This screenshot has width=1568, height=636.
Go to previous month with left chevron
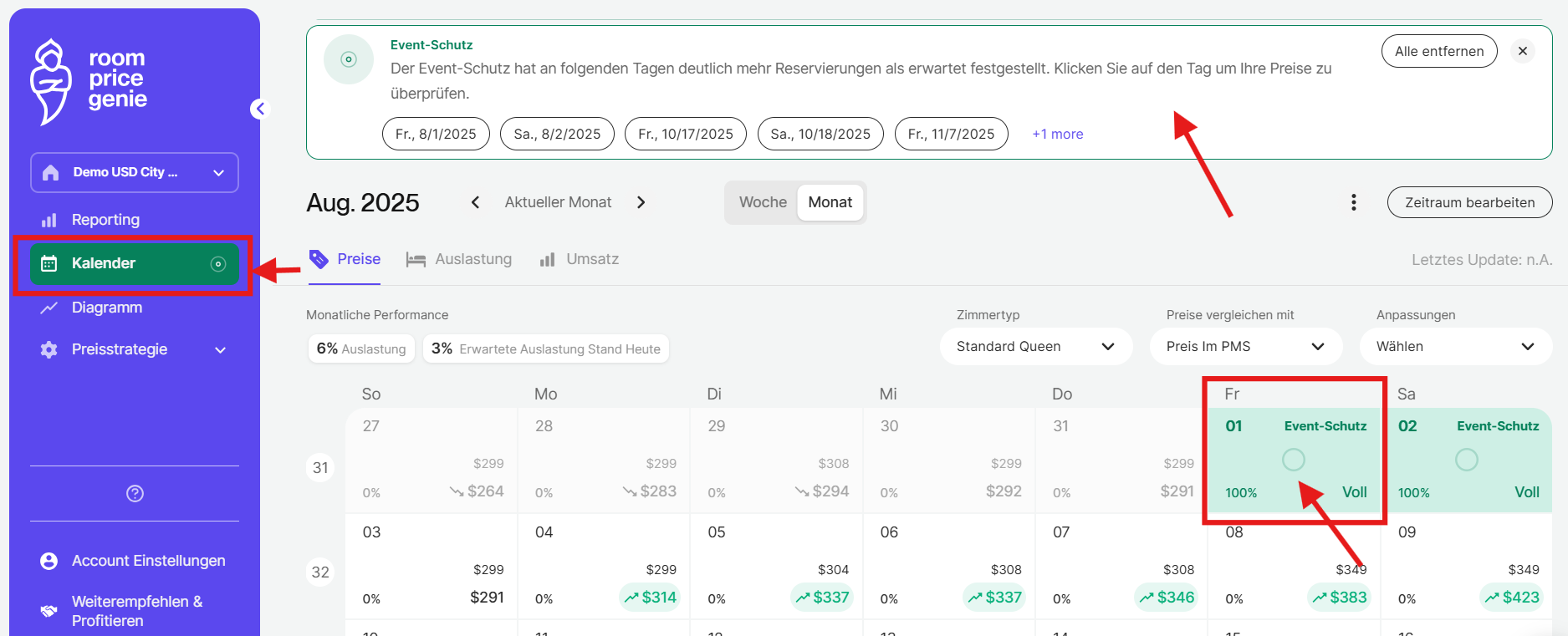point(475,202)
